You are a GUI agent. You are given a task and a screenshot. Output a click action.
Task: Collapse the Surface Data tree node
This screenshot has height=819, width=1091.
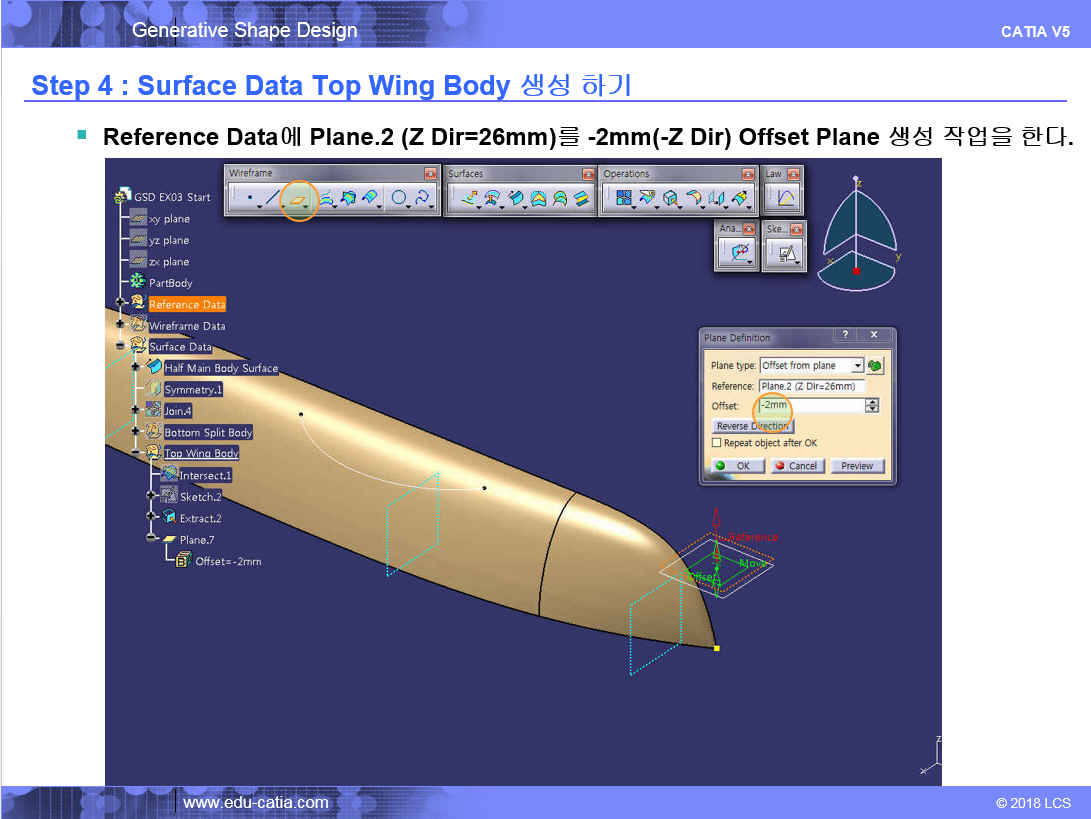pos(120,347)
